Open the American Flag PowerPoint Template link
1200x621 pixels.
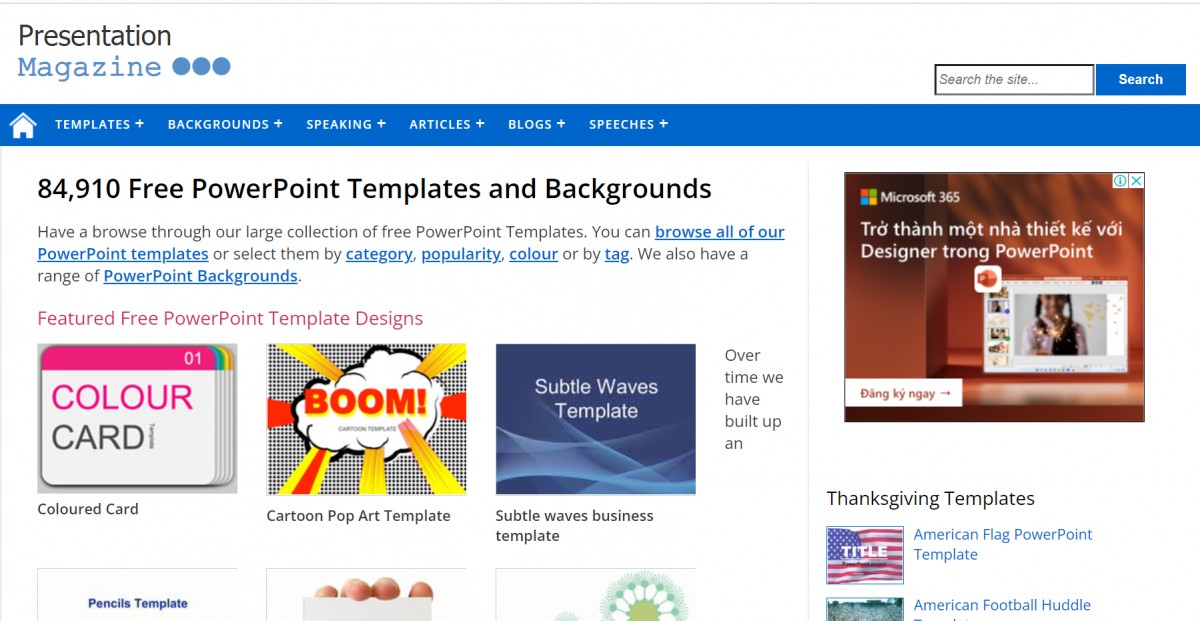1003,544
